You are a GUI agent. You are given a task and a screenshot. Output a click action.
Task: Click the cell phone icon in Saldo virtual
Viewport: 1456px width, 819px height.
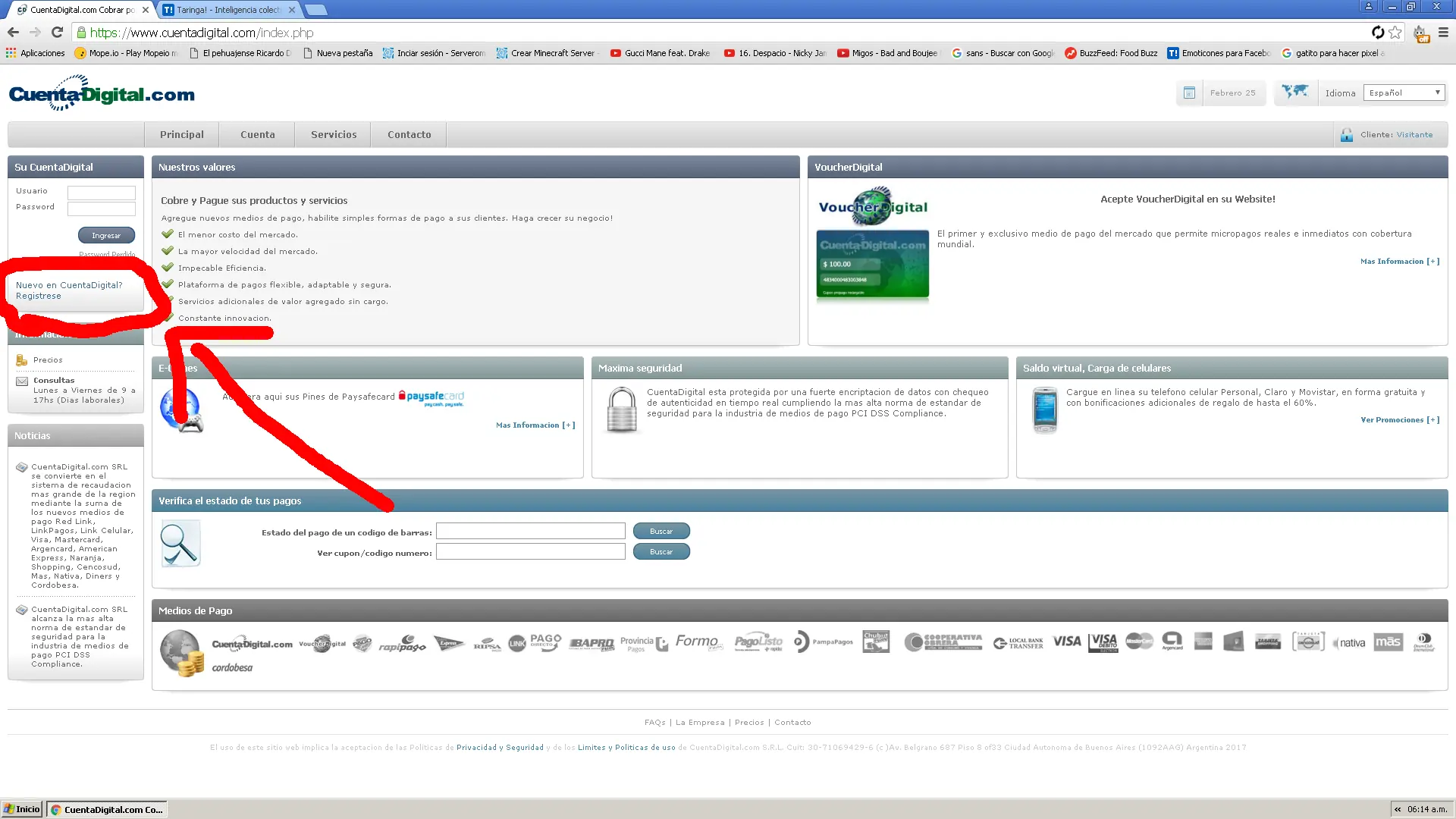point(1045,409)
